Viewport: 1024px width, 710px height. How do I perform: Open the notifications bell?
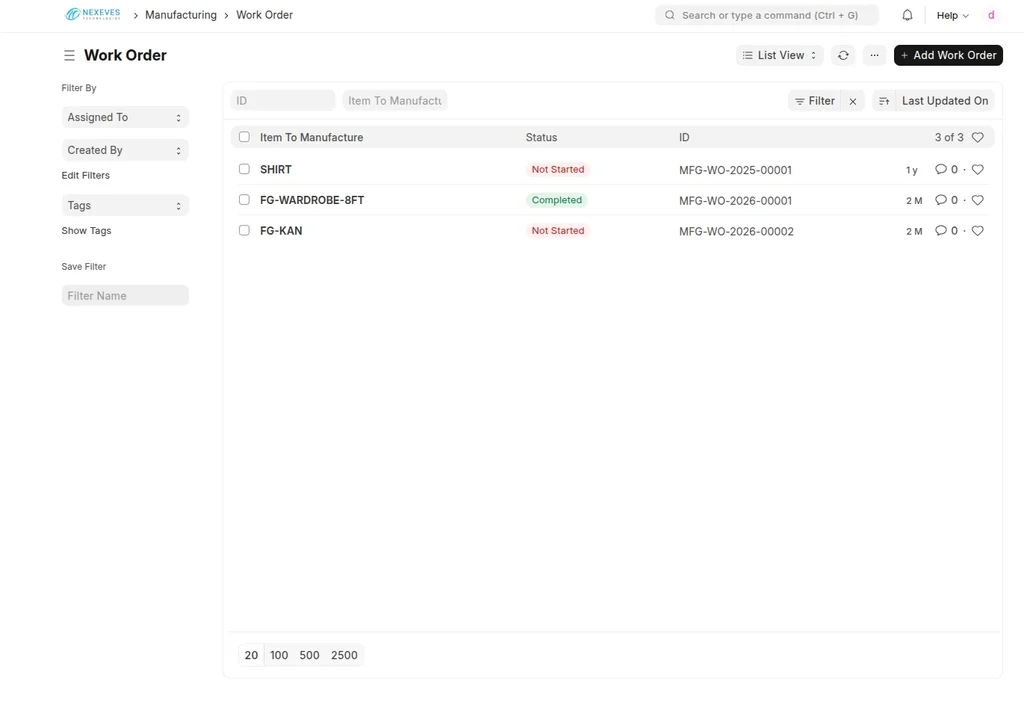[x=907, y=15]
